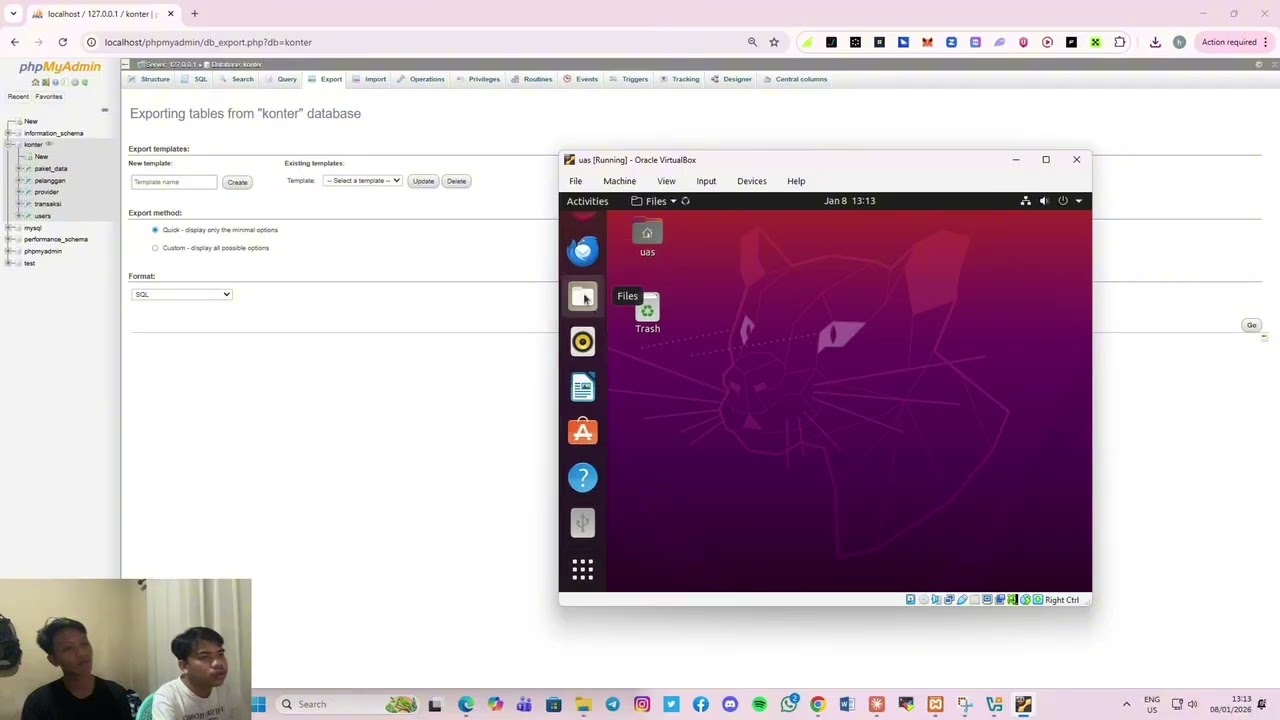Open the transaksi table in tree
Image resolution: width=1280 pixels, height=720 pixels.
[47, 204]
